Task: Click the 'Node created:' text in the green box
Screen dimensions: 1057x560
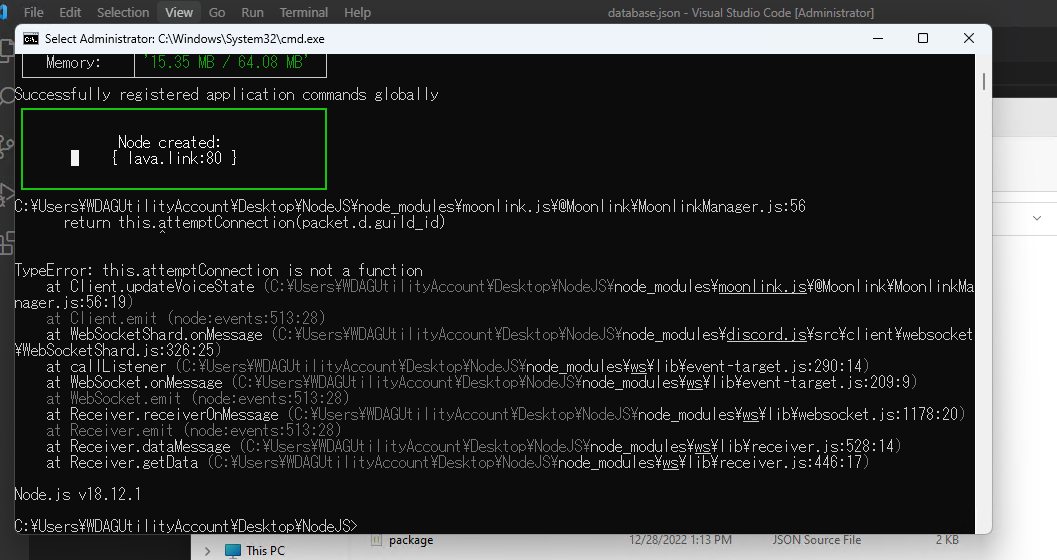Action: point(169,142)
